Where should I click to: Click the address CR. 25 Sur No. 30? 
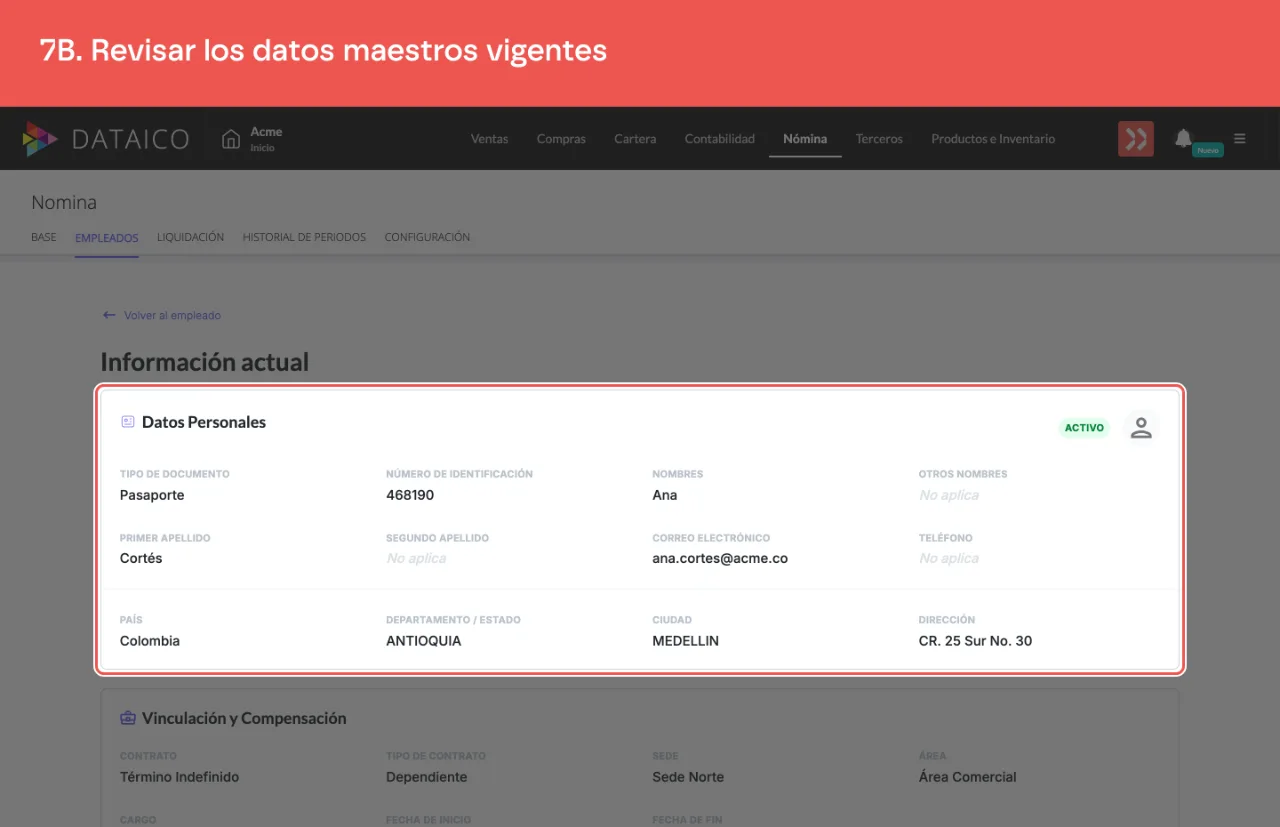click(975, 641)
